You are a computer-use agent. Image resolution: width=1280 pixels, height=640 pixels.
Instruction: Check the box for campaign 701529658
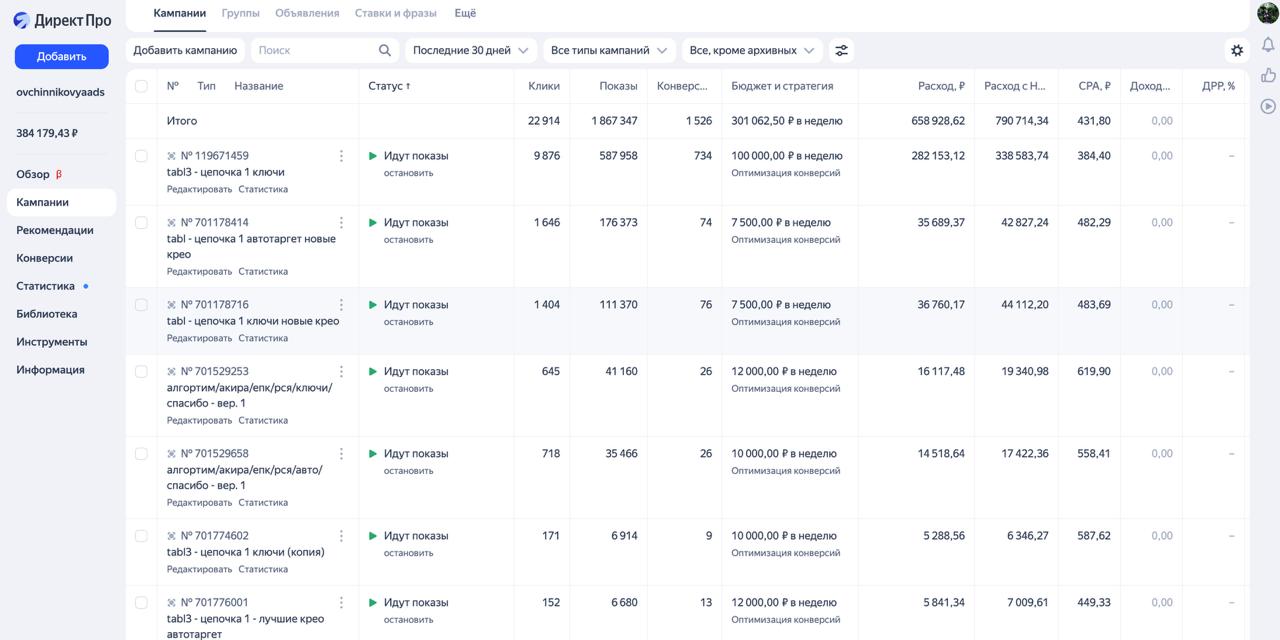[141, 454]
